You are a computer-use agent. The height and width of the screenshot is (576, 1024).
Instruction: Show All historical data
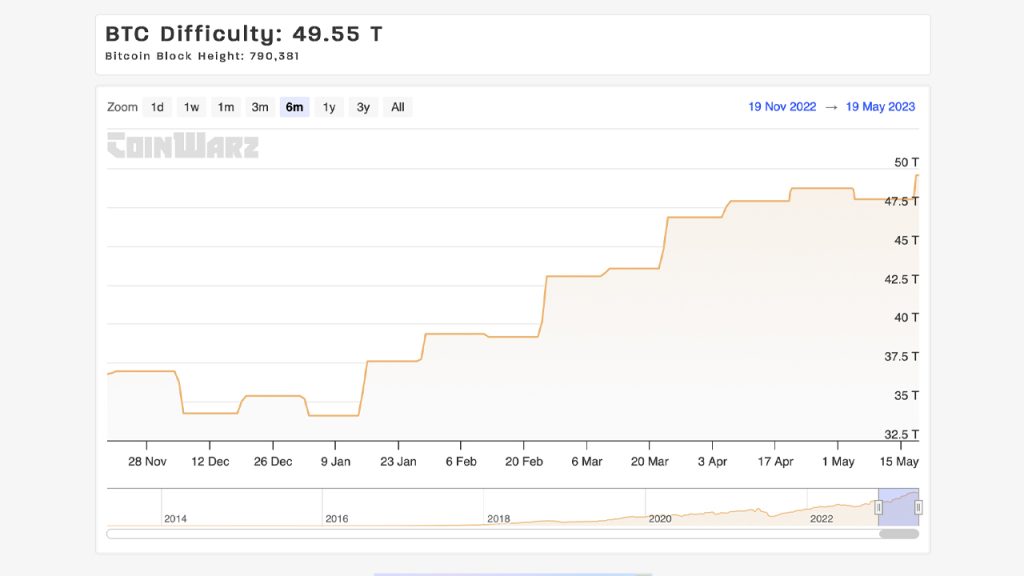[397, 107]
